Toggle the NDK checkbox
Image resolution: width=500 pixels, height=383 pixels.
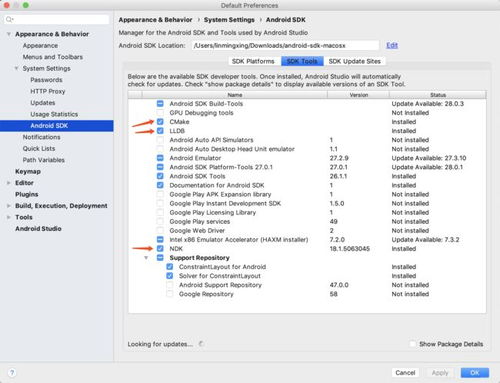click(160, 249)
